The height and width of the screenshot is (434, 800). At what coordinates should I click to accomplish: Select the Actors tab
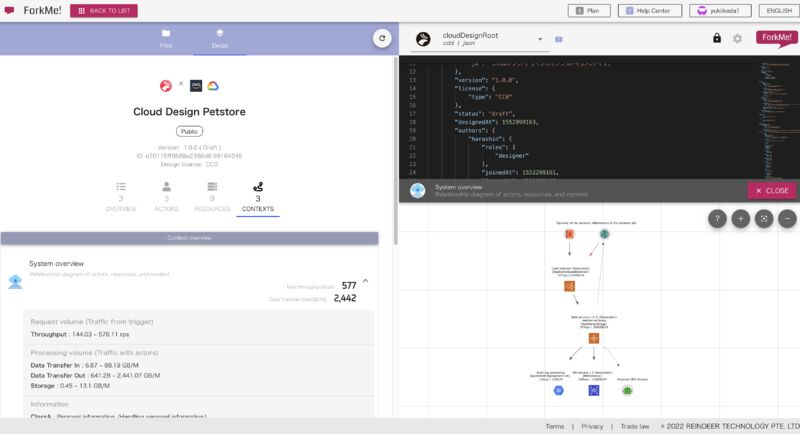(166, 197)
